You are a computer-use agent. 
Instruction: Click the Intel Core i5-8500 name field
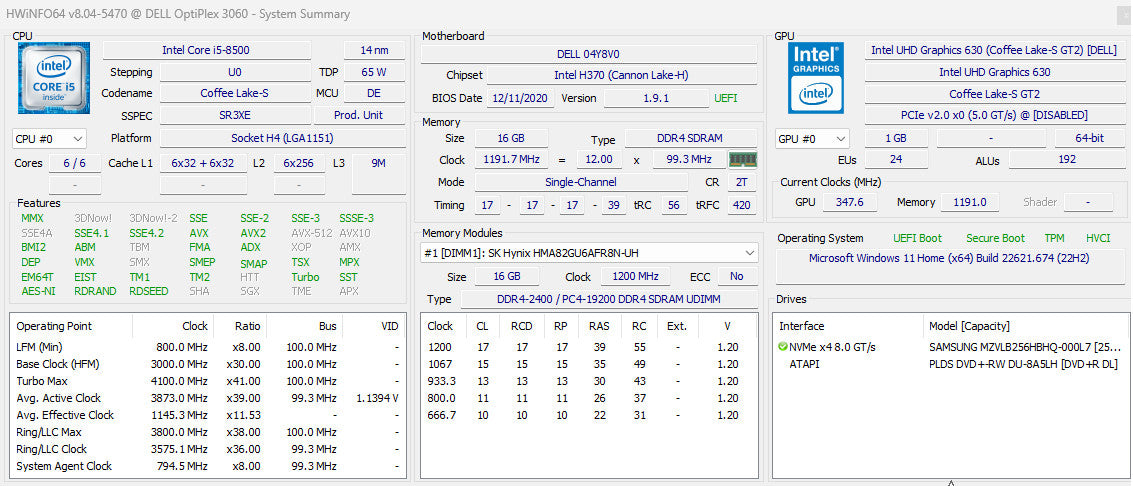(x=207, y=50)
